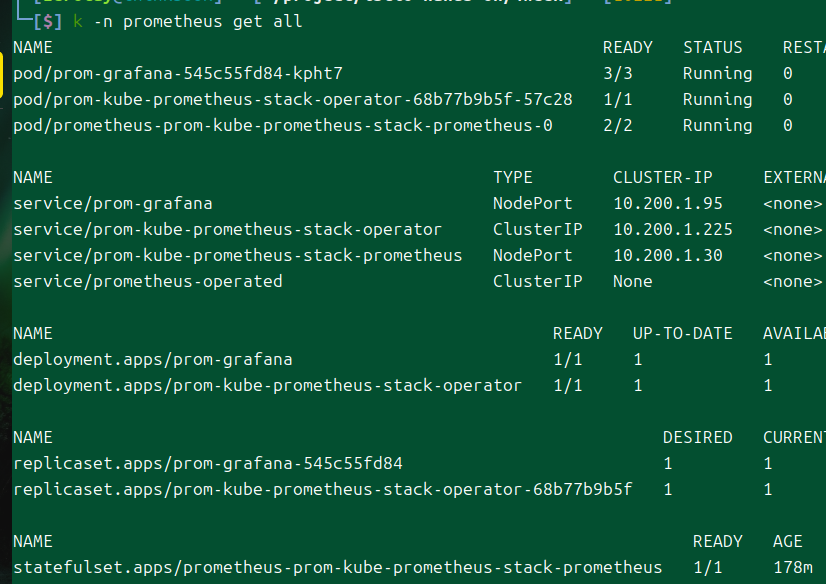Click up-to-date "1" of deployment prom-grafana
This screenshot has height=584, width=826.
(638, 359)
